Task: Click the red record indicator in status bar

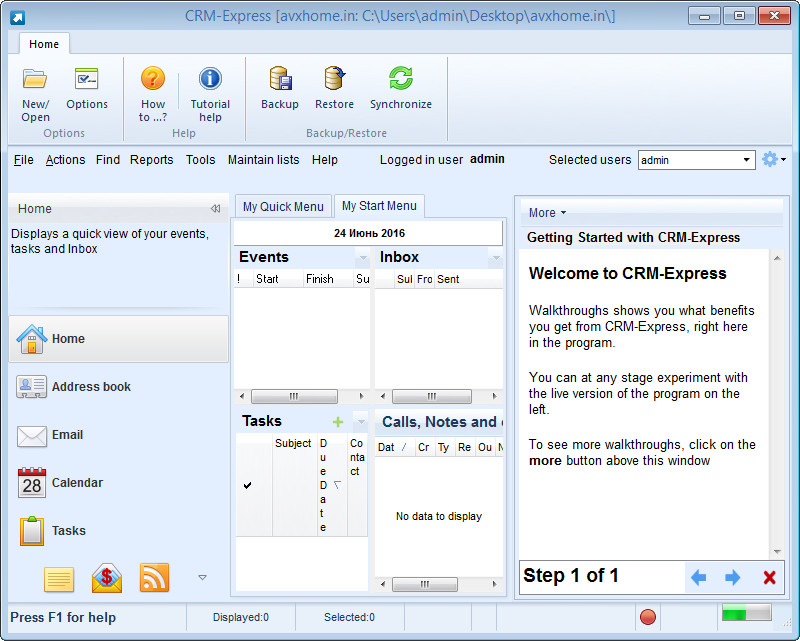Action: click(647, 617)
